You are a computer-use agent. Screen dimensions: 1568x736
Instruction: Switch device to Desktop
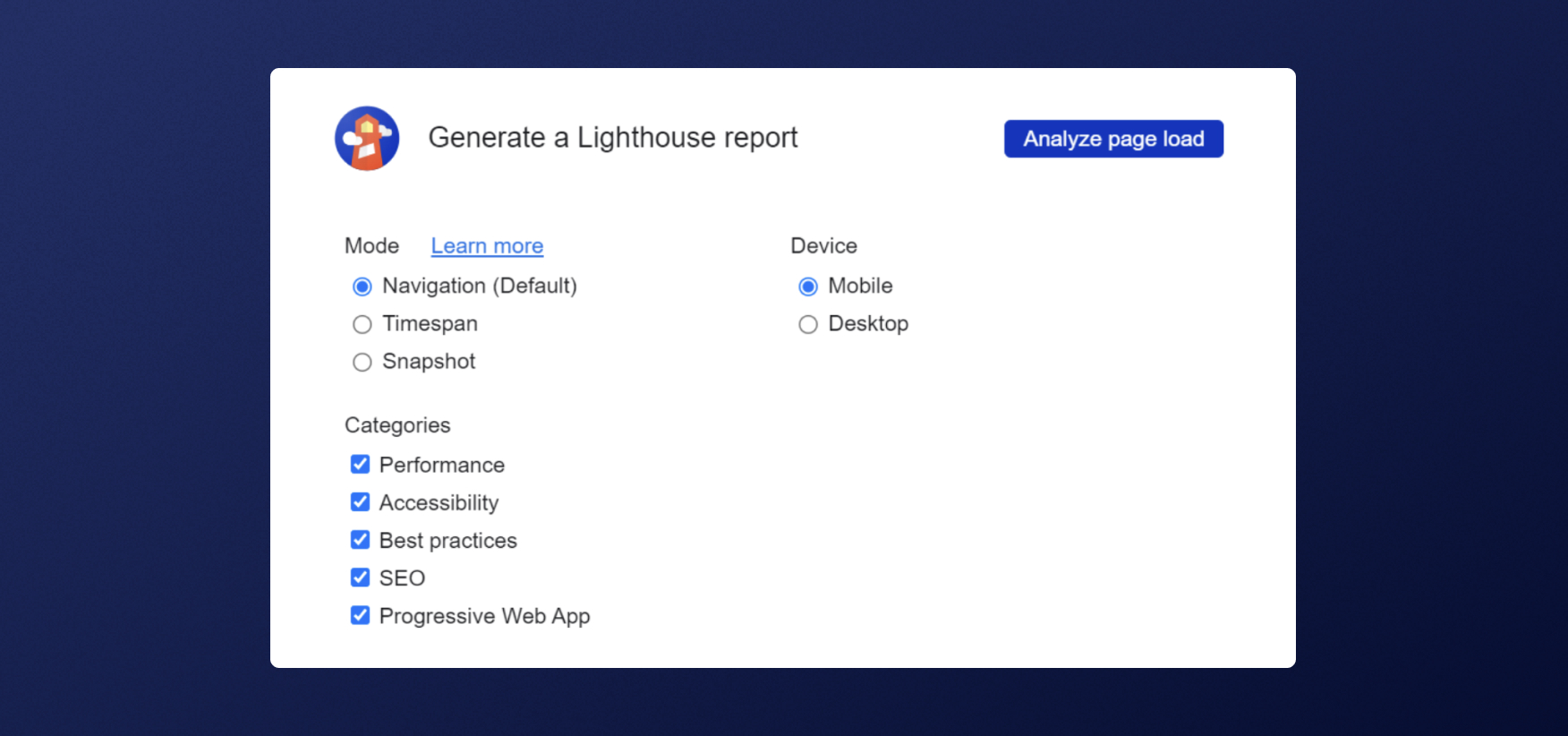click(807, 324)
